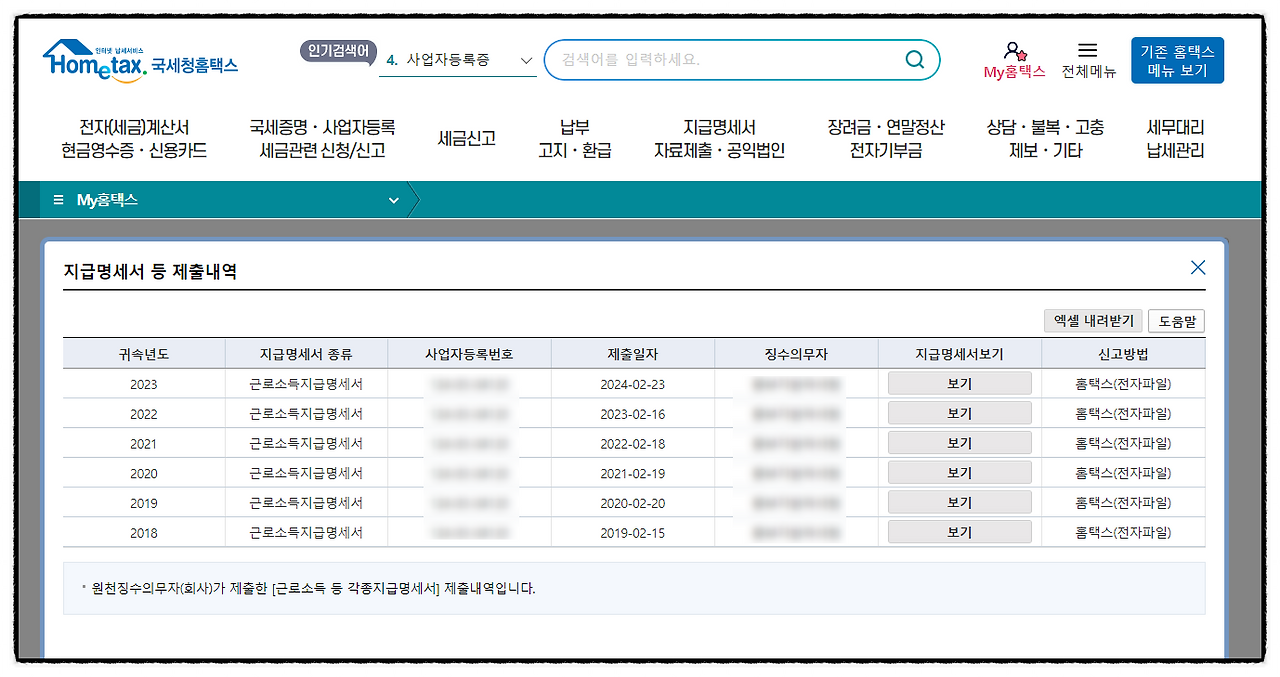This screenshot has height=677, width=1280.
Task: Open 상담·불복·고충 제보·기타 menu
Action: pyautogui.click(x=1045, y=139)
